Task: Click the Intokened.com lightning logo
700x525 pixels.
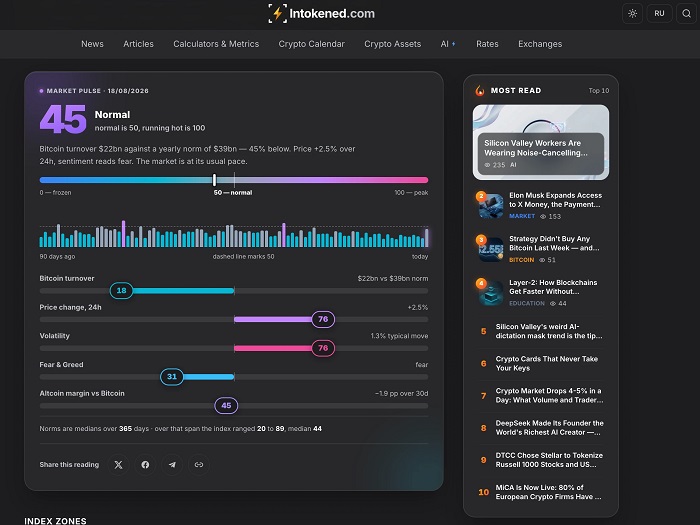Action: (321, 13)
